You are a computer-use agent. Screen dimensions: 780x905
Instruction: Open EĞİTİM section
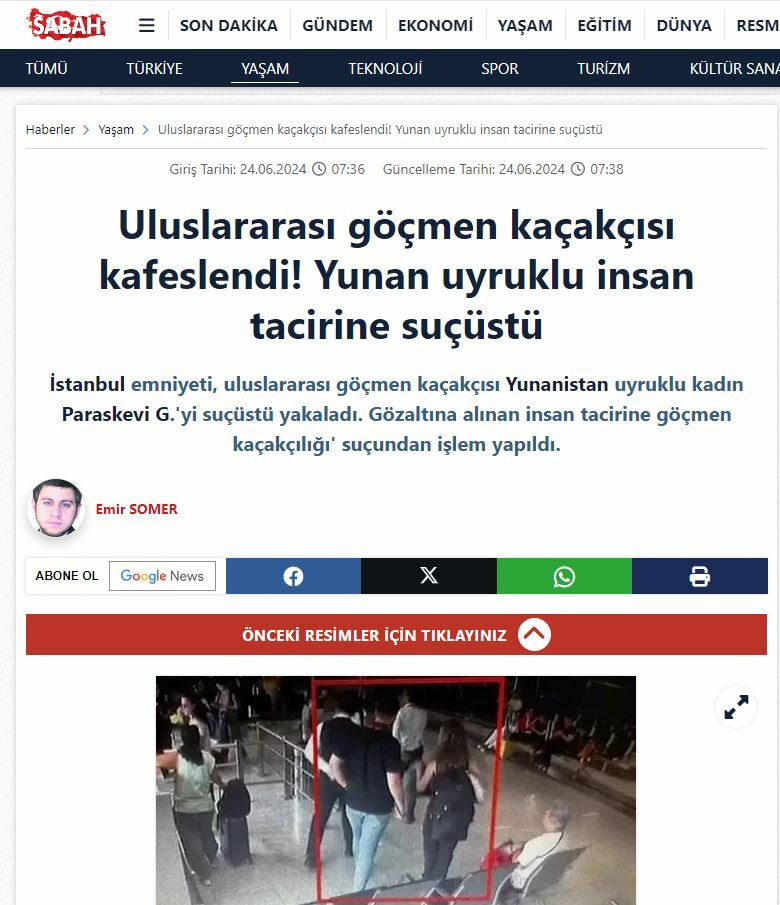coord(604,25)
